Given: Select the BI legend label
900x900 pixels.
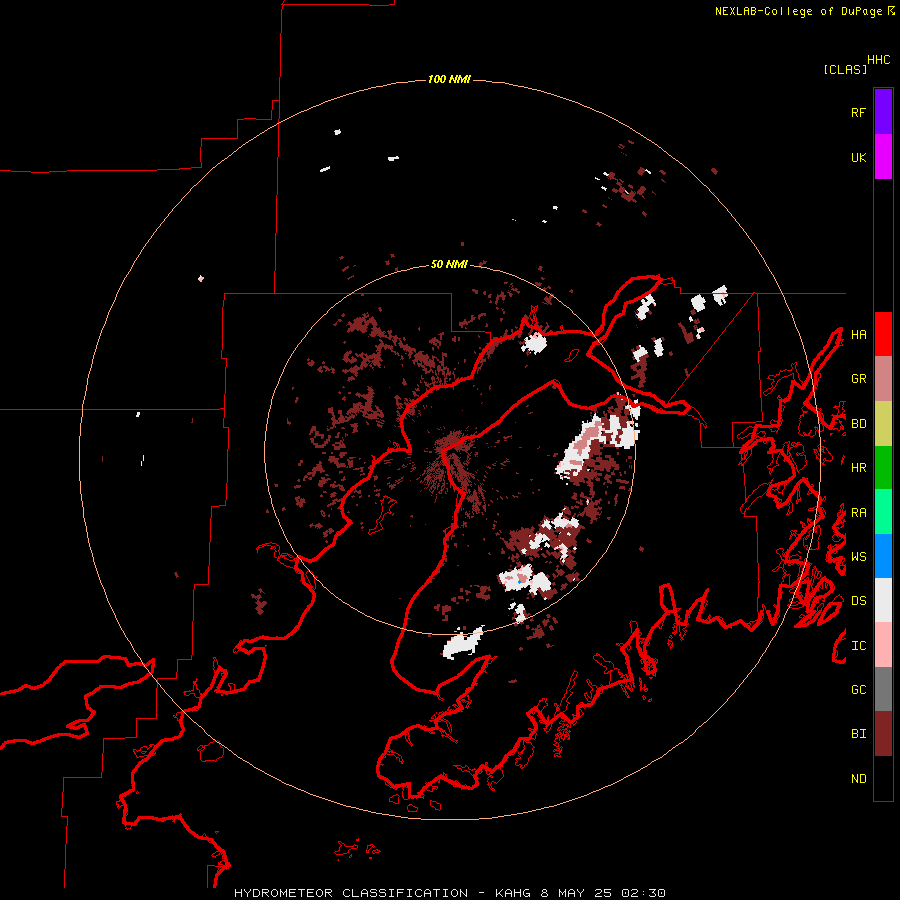Looking at the screenshot, I should 858,734.
